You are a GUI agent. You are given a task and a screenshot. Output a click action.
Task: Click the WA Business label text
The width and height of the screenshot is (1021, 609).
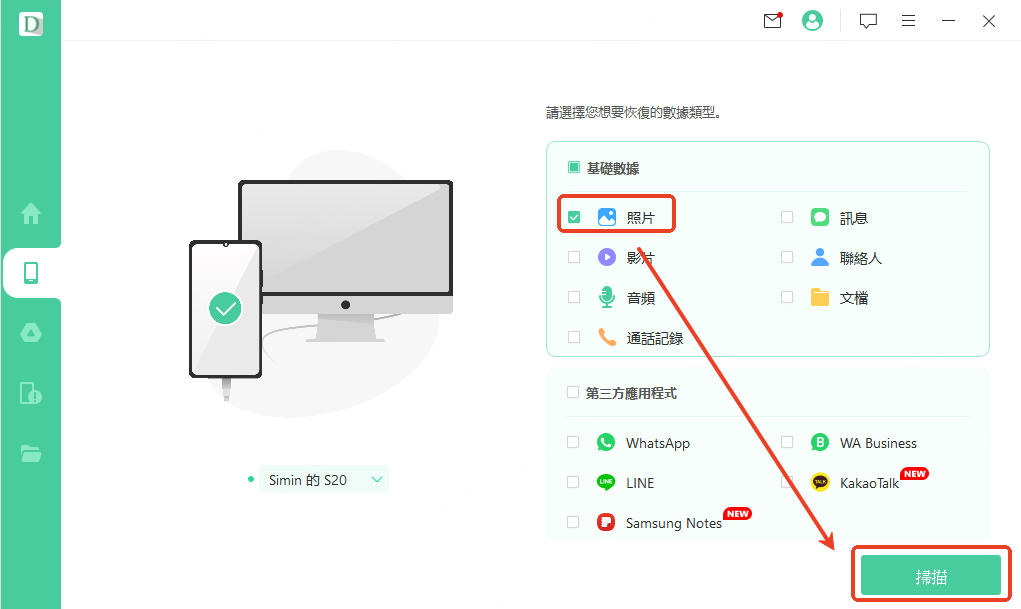pyautogui.click(x=878, y=444)
